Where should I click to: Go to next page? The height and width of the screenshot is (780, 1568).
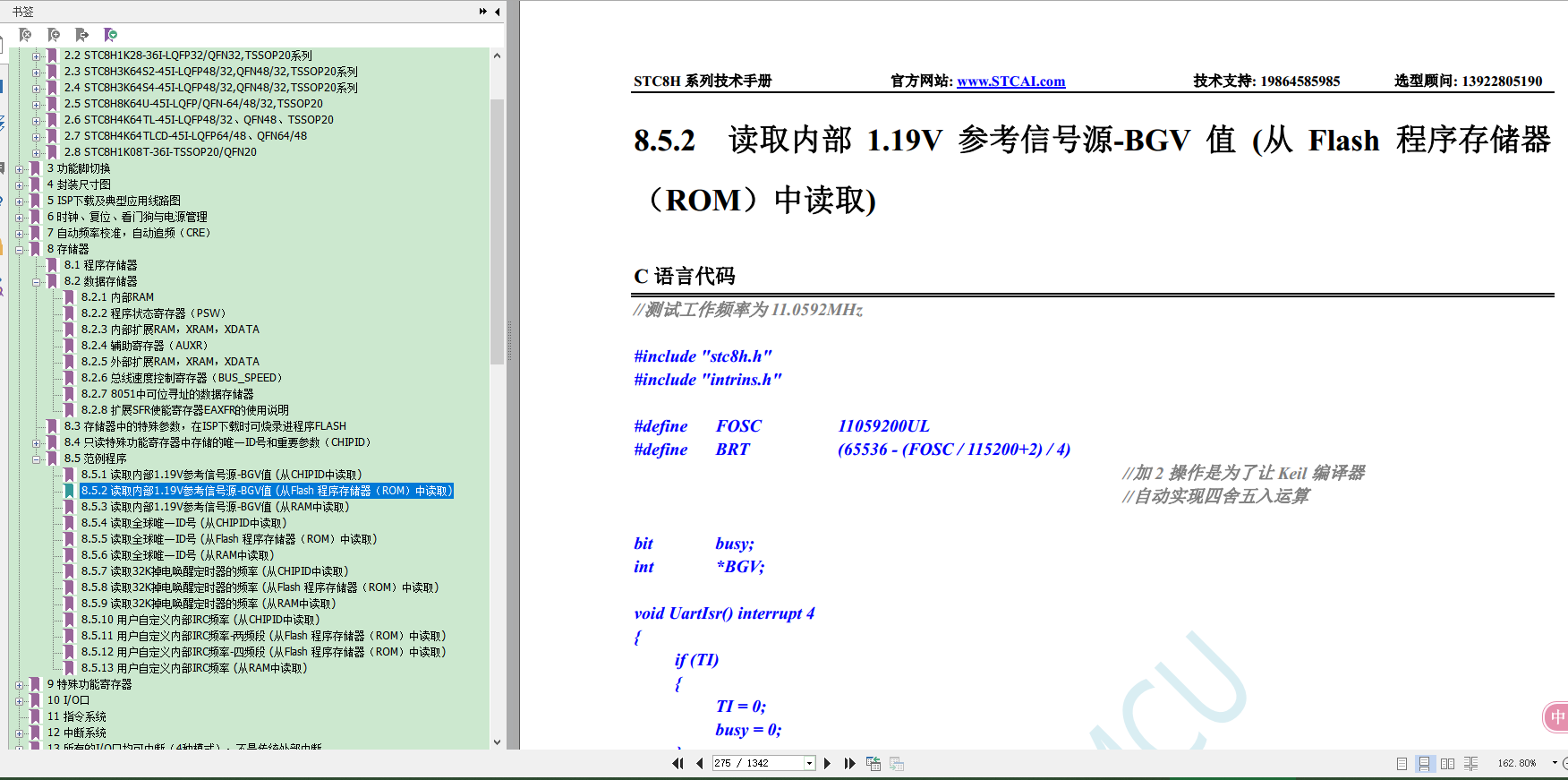pos(827,764)
